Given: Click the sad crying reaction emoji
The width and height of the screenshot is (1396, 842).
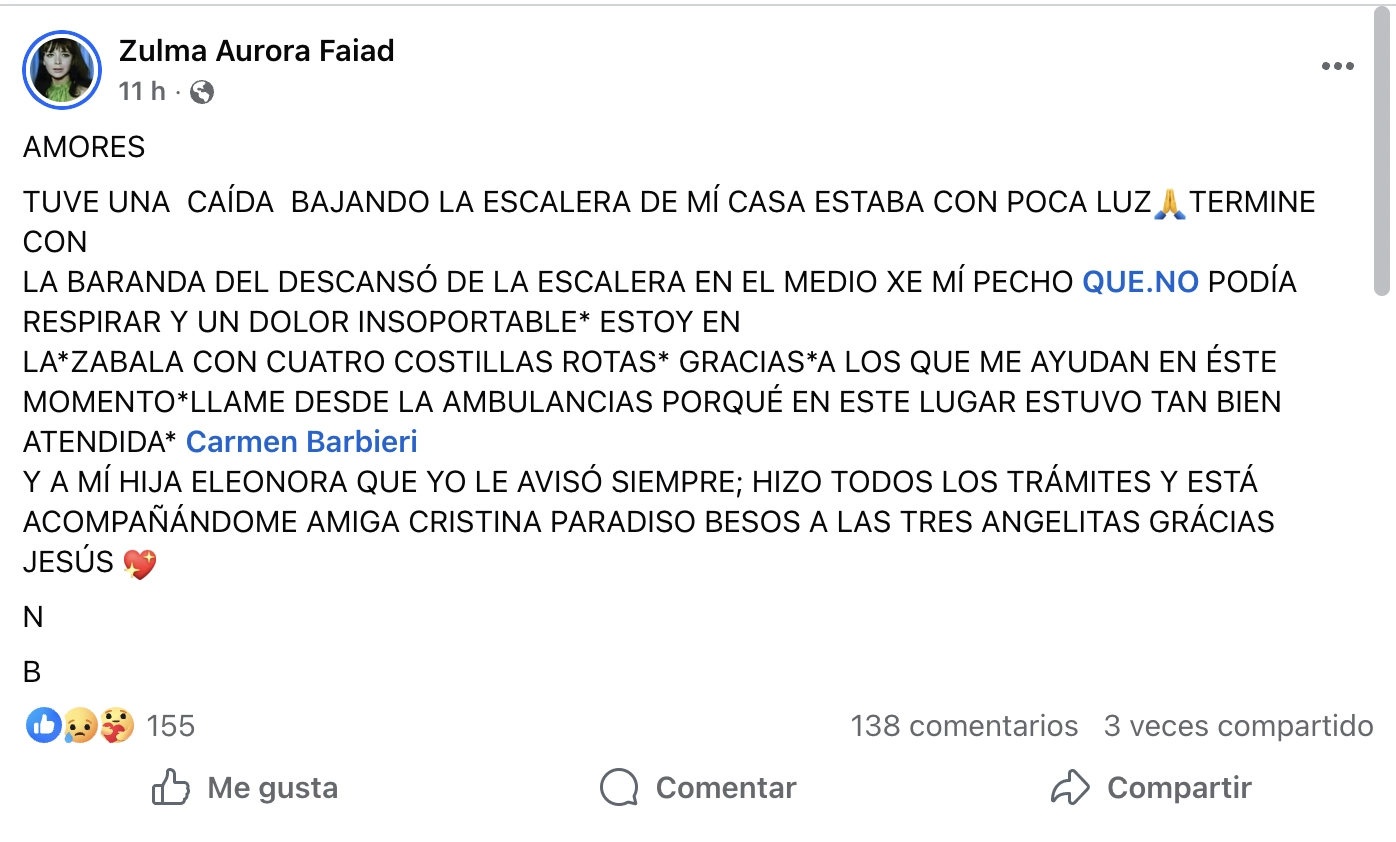Looking at the screenshot, I should tap(79, 725).
